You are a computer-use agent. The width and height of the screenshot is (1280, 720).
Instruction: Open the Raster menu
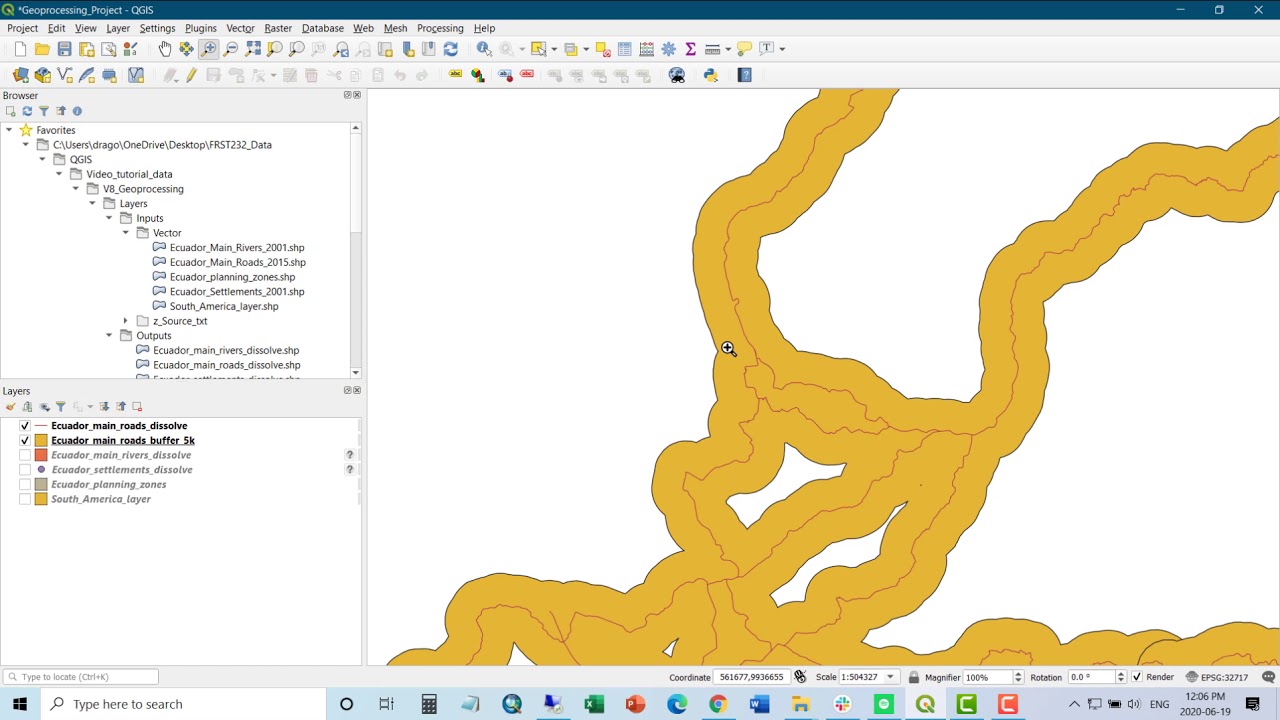(x=278, y=28)
